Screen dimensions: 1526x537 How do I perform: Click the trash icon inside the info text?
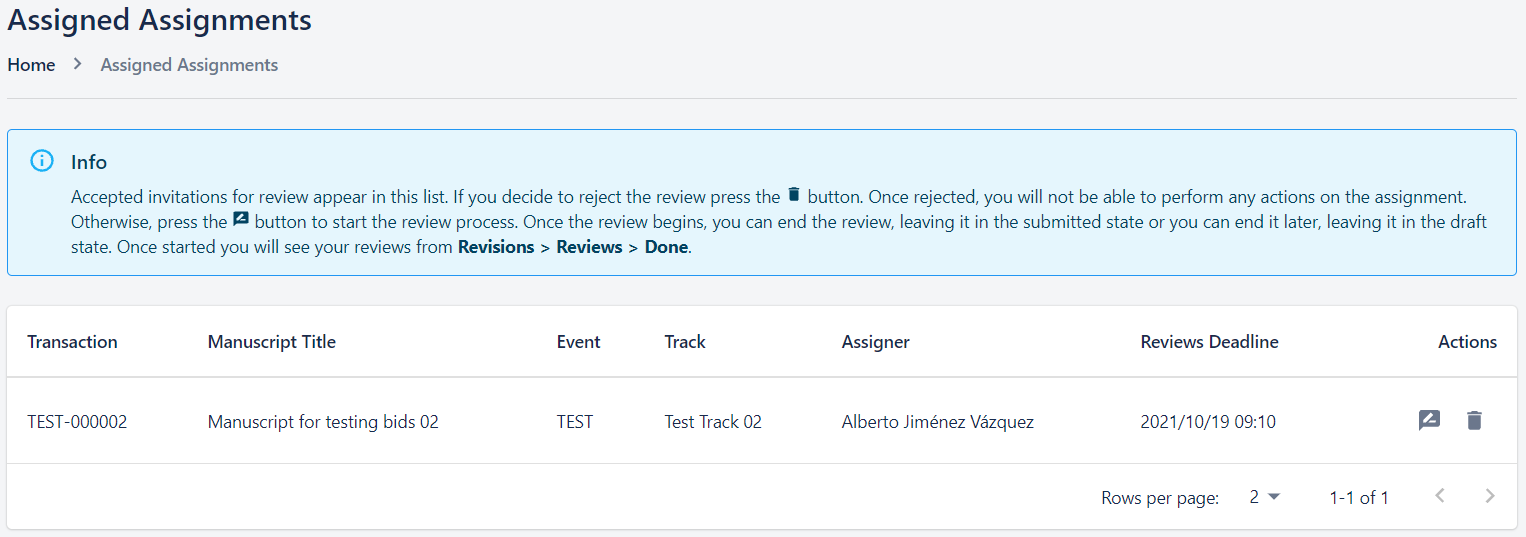794,195
